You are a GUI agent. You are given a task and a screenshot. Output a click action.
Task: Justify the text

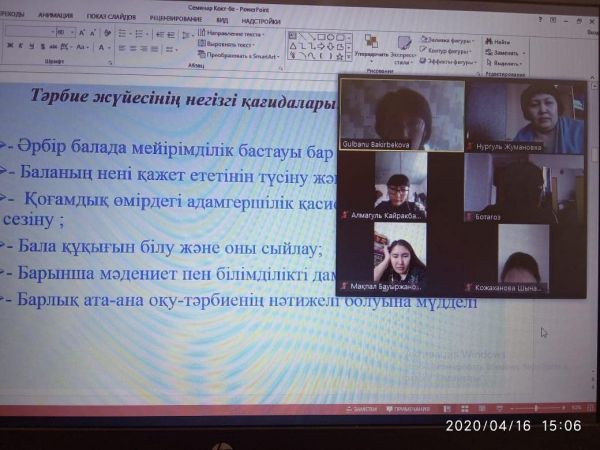click(x=155, y=49)
